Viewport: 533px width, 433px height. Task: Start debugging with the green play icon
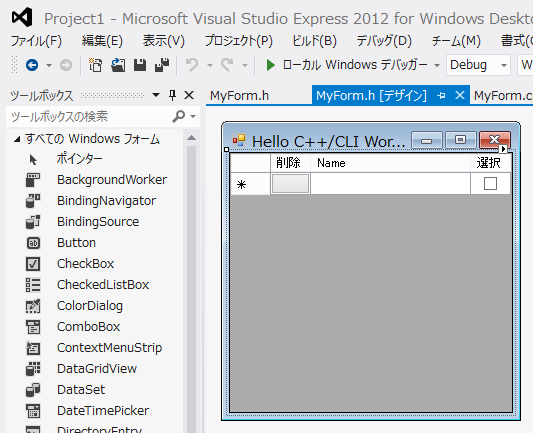[x=270, y=65]
